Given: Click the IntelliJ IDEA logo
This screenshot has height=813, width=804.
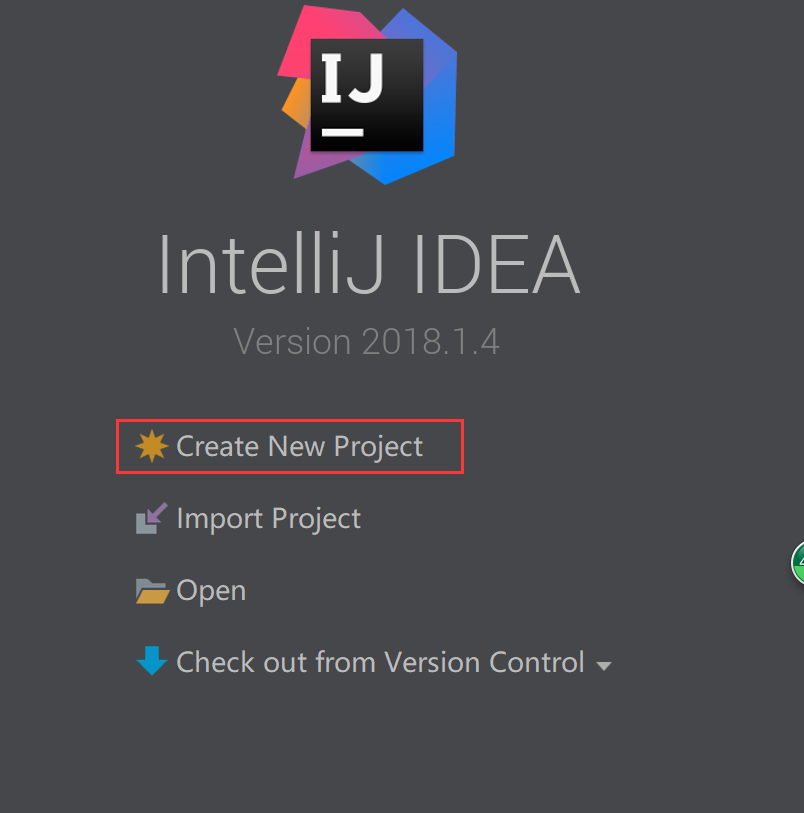Looking at the screenshot, I should (x=367, y=95).
